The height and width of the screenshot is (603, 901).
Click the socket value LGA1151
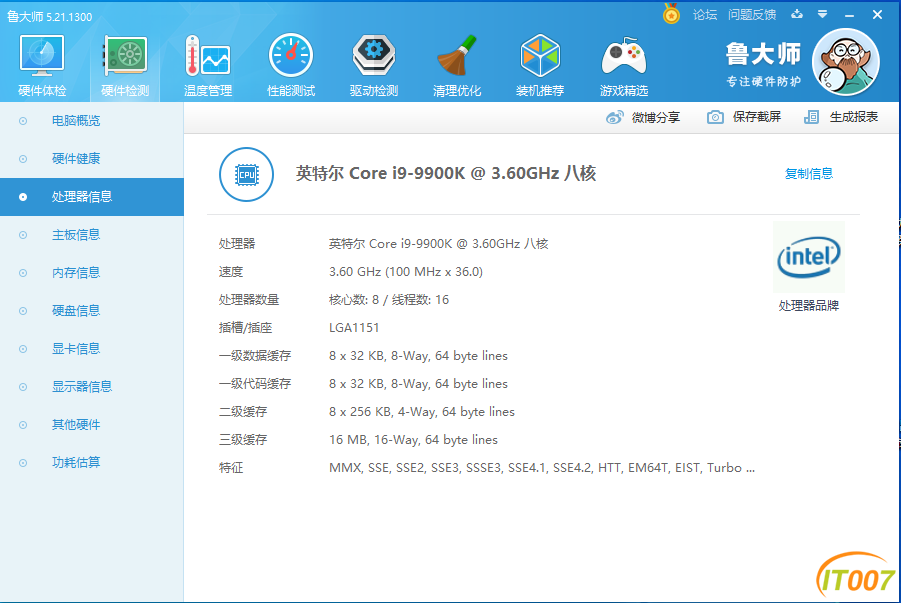[354, 328]
